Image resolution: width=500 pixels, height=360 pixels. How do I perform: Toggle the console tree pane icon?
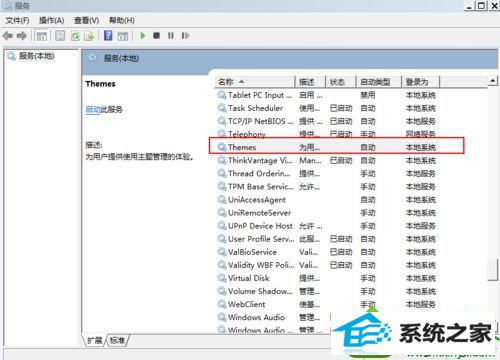click(x=42, y=36)
